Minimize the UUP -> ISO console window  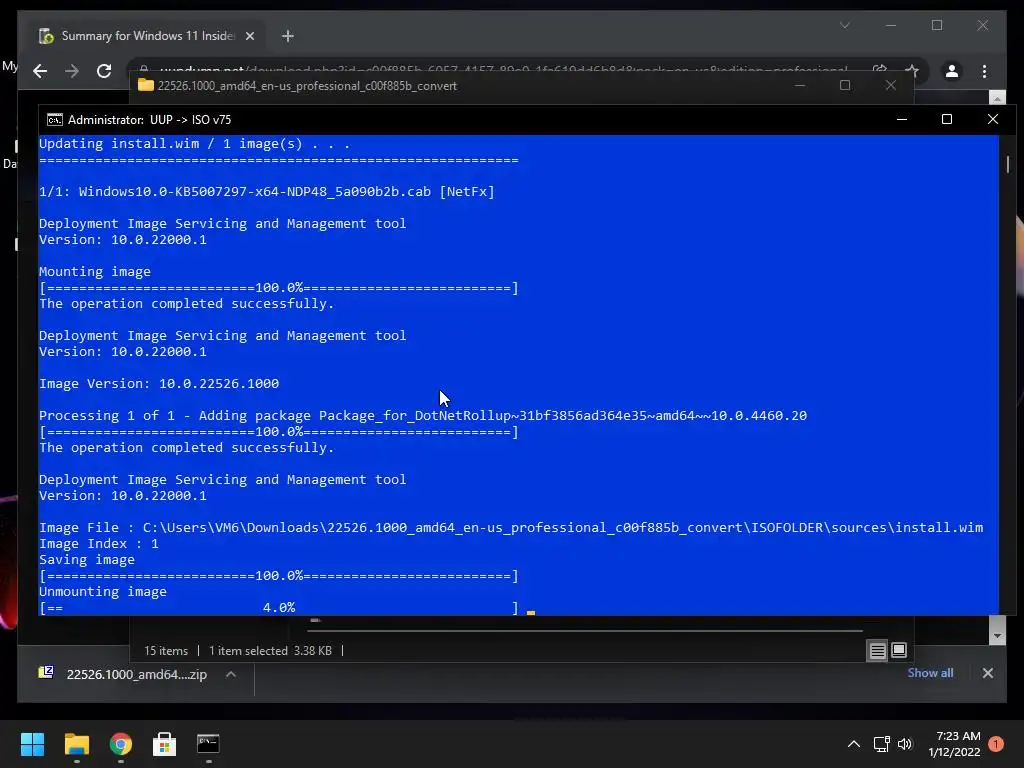pyautogui.click(x=902, y=120)
